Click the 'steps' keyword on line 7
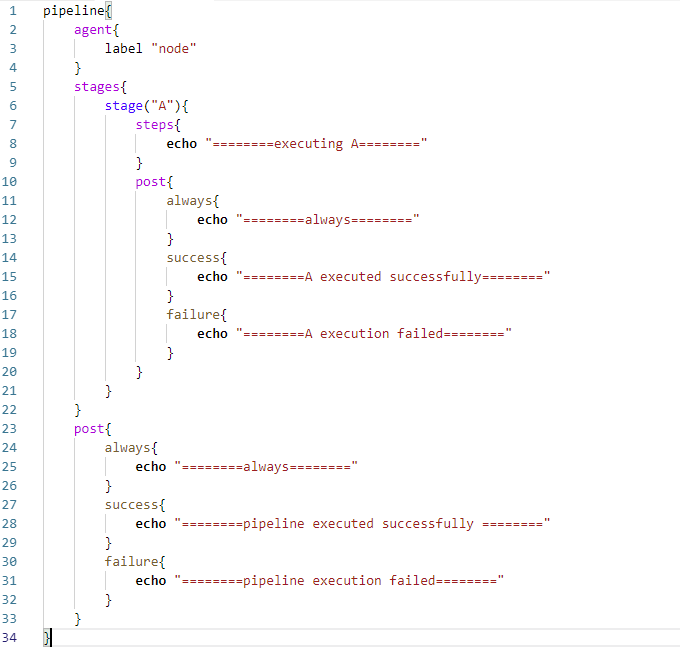Screen dimensions: 680x656 (x=155, y=124)
